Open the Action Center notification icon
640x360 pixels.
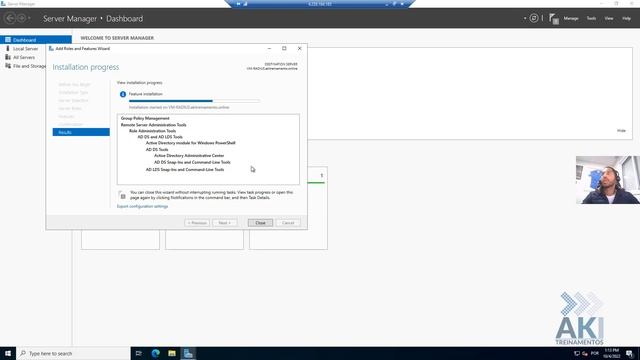point(630,353)
